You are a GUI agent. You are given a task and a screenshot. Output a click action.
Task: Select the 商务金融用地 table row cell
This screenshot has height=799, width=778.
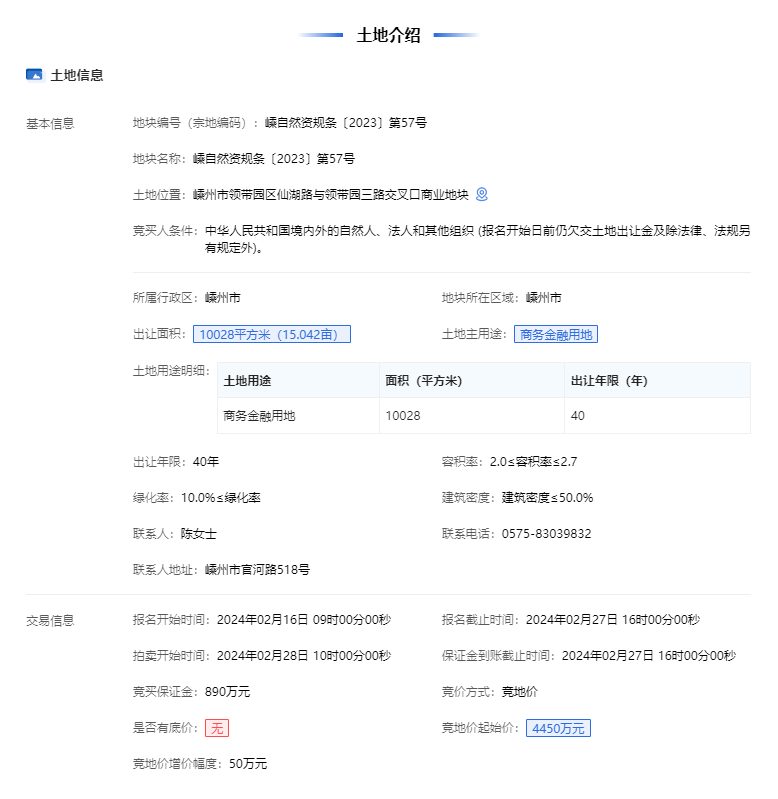[x=259, y=416]
